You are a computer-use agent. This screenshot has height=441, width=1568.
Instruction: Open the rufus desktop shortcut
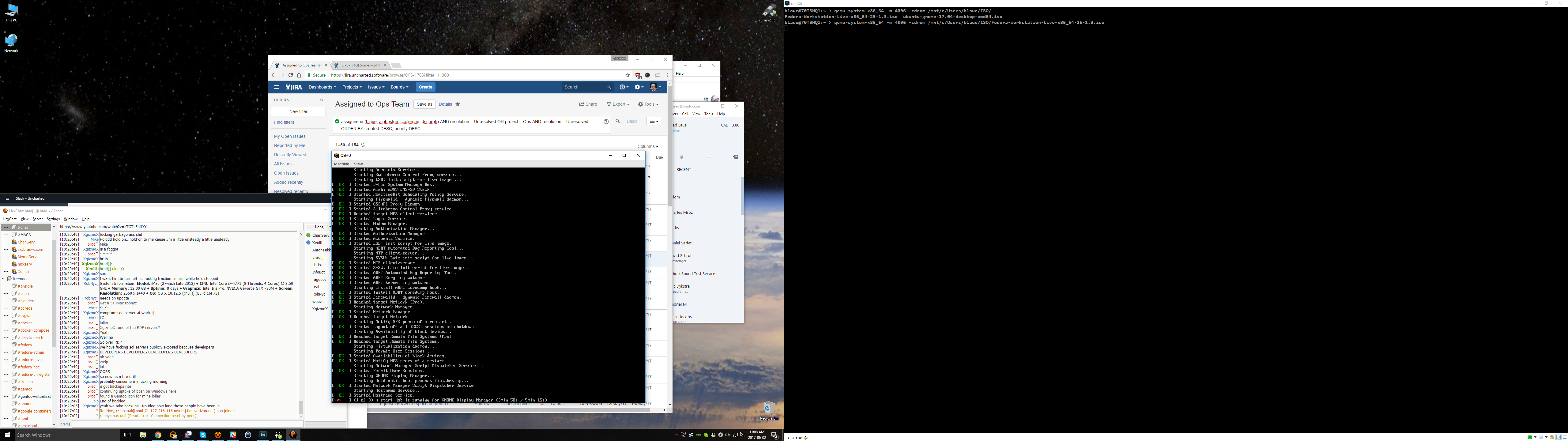pyautogui.click(x=769, y=12)
